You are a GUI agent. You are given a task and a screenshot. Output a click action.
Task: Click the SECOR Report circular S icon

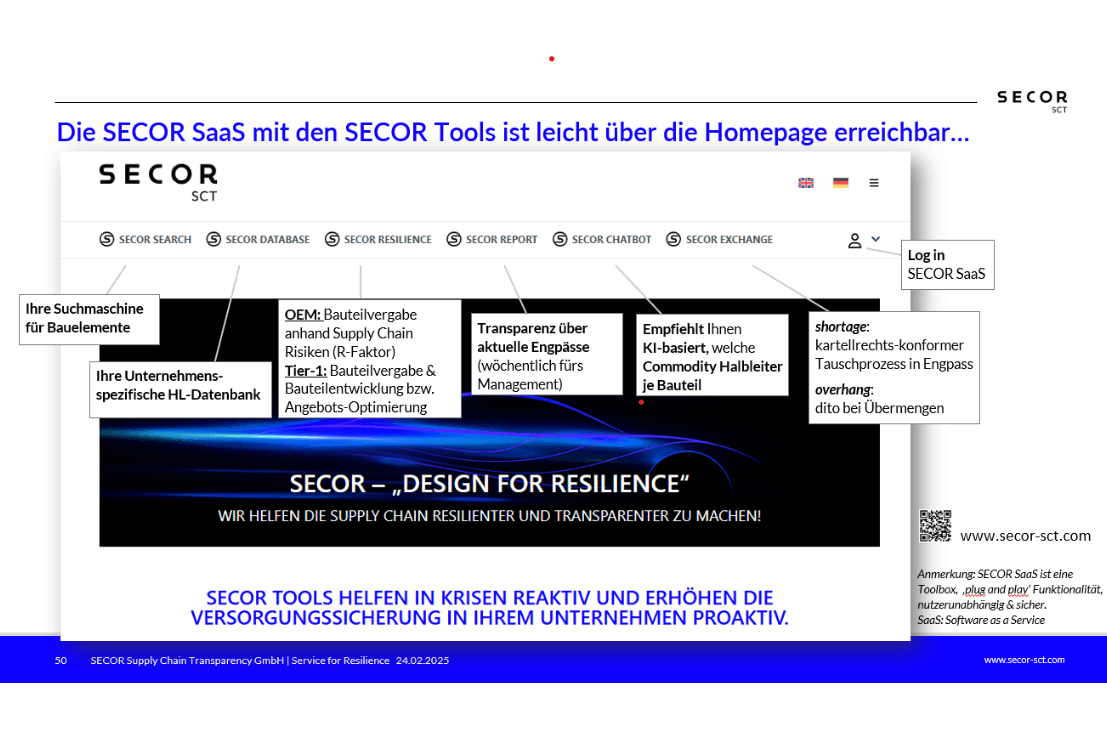click(x=454, y=240)
